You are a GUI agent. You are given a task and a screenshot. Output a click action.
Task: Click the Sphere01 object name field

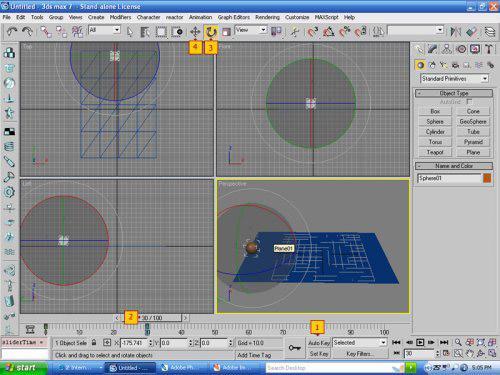click(x=449, y=178)
